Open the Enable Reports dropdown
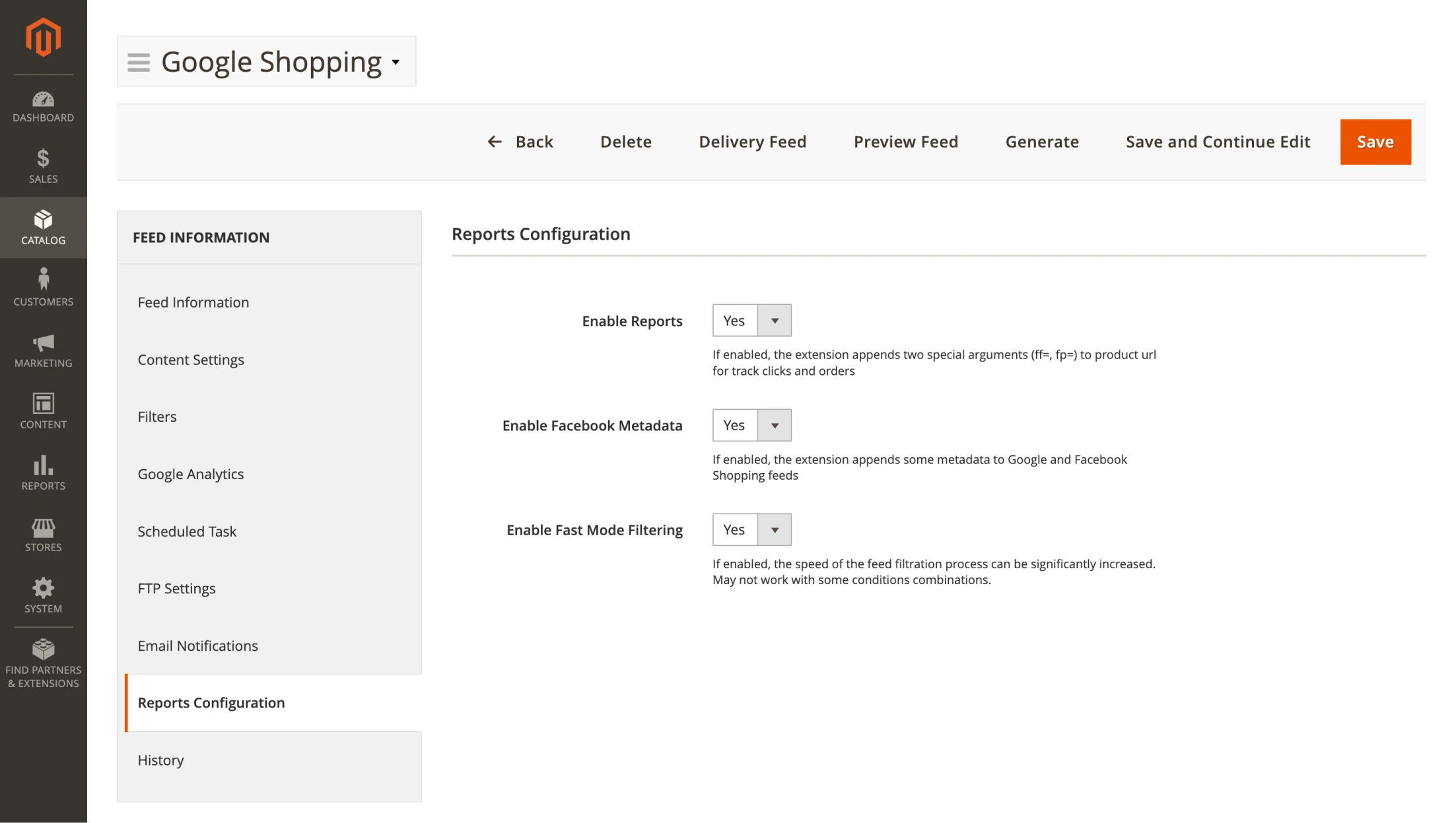 (775, 320)
